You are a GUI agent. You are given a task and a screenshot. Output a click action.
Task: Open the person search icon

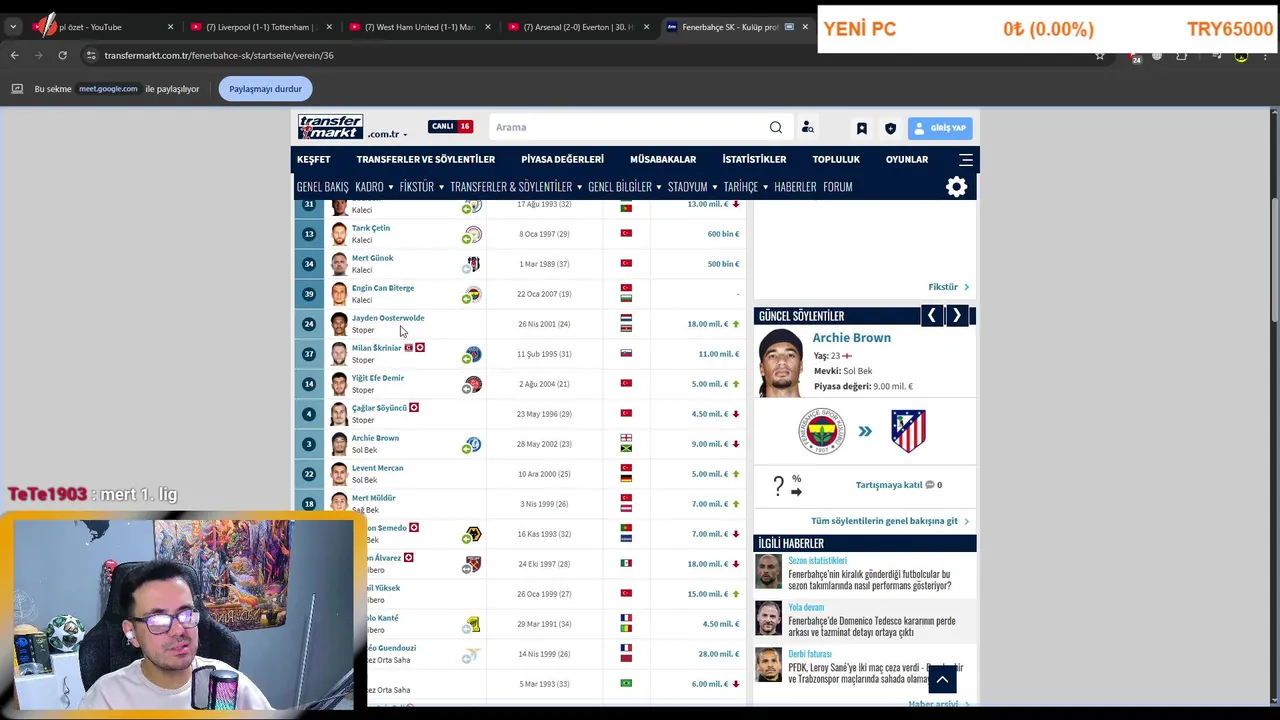(808, 127)
